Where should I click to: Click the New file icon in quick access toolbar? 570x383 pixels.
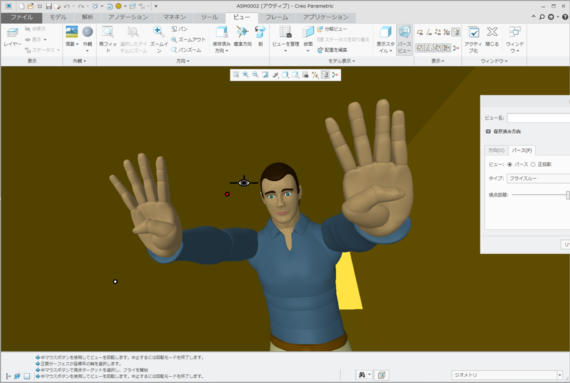[21, 6]
